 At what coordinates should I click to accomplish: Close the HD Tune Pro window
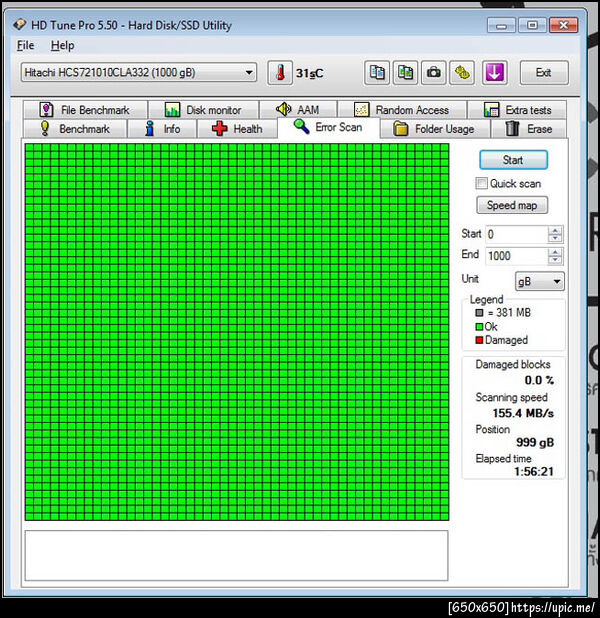[x=564, y=26]
